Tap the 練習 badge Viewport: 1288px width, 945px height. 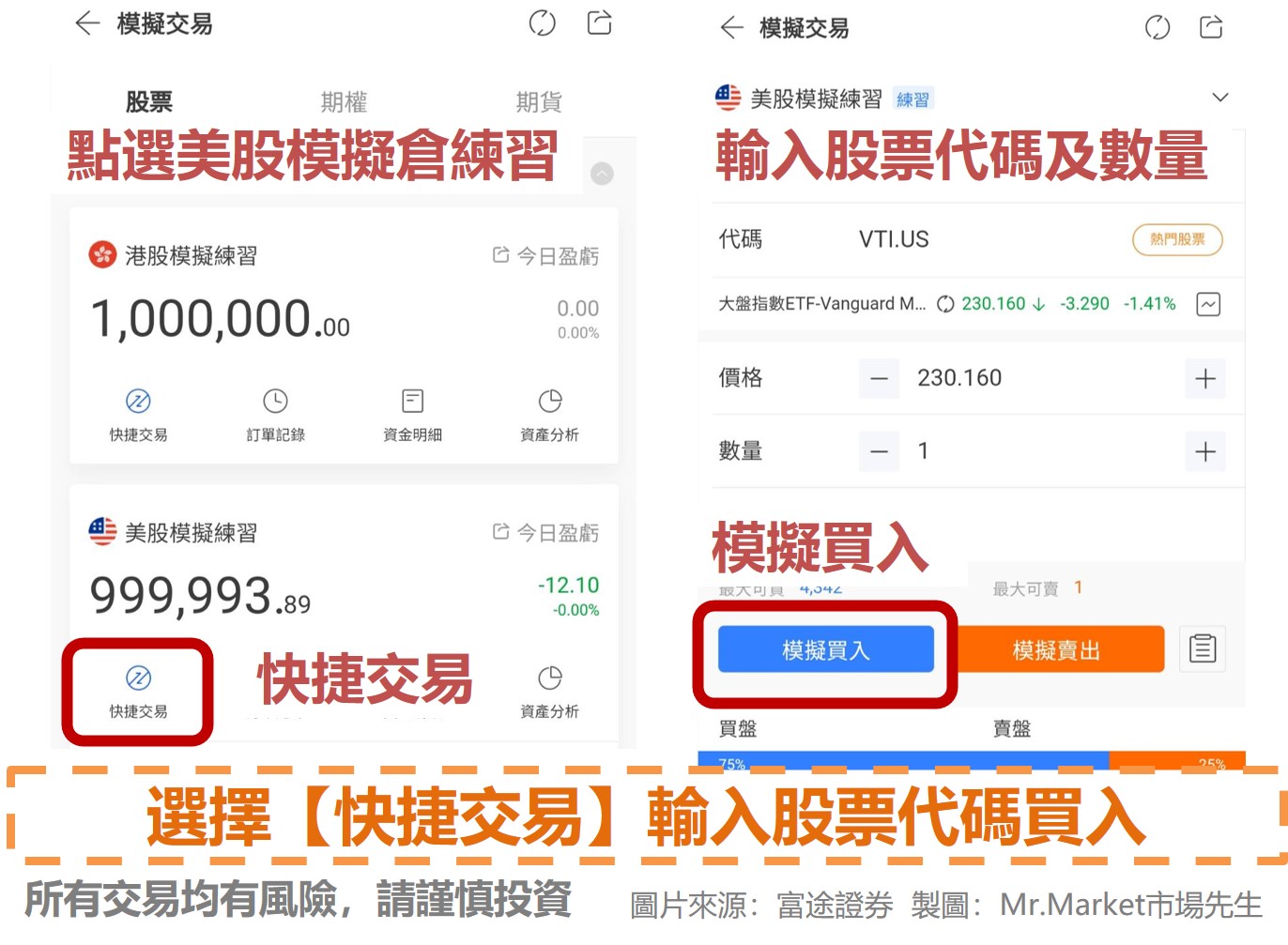pyautogui.click(x=912, y=99)
